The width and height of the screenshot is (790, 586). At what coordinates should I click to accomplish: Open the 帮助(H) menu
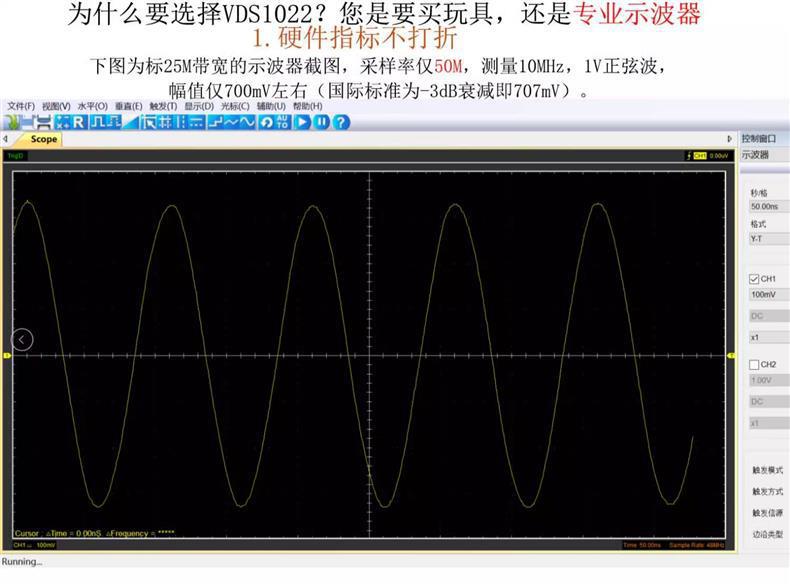point(308,106)
